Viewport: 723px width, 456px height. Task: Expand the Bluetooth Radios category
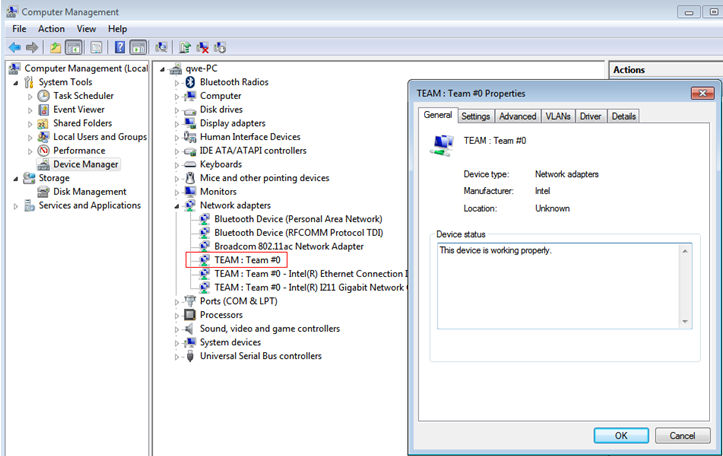tap(178, 83)
